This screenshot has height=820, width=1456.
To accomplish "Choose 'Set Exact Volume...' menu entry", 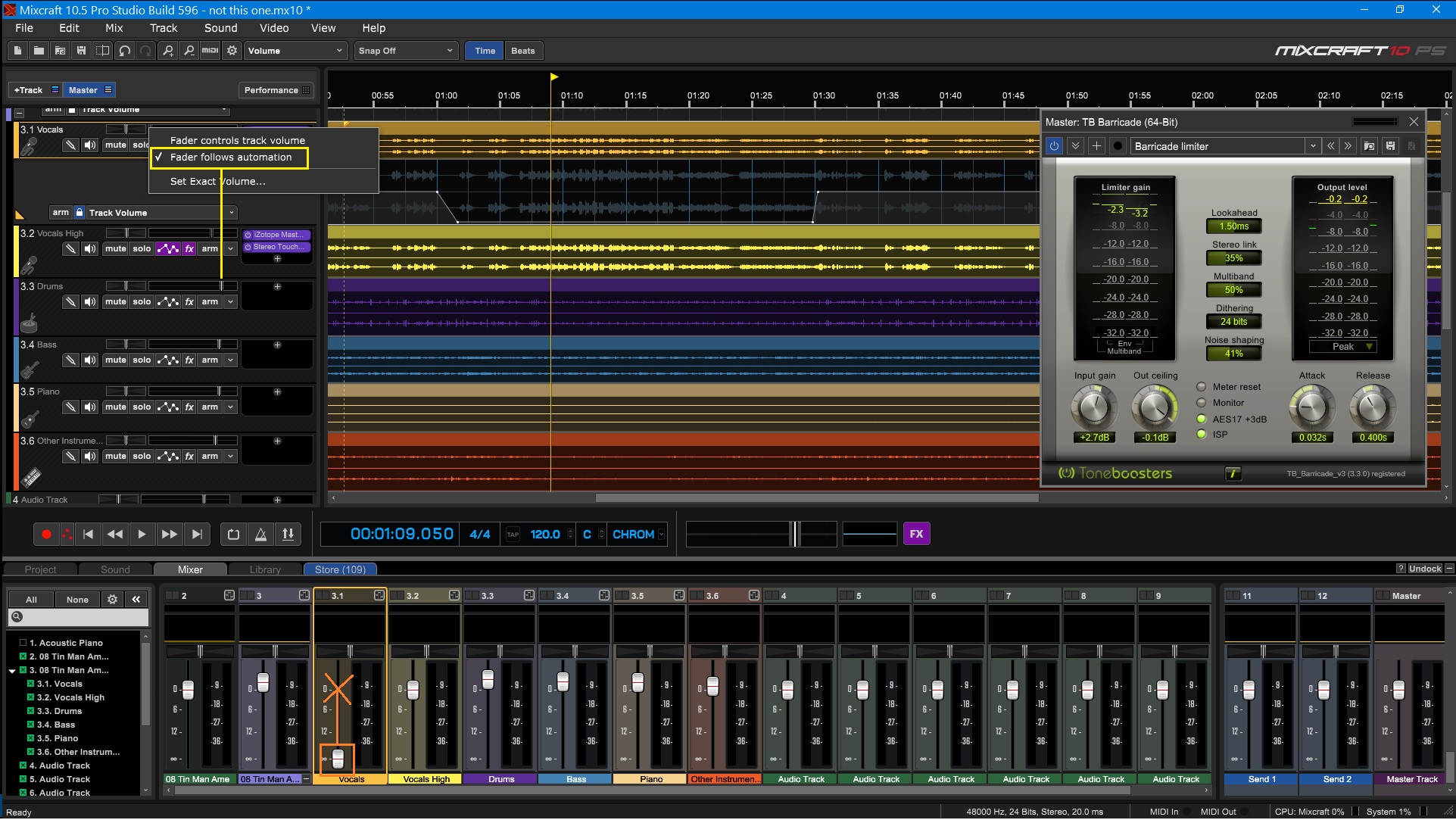I will [x=218, y=181].
